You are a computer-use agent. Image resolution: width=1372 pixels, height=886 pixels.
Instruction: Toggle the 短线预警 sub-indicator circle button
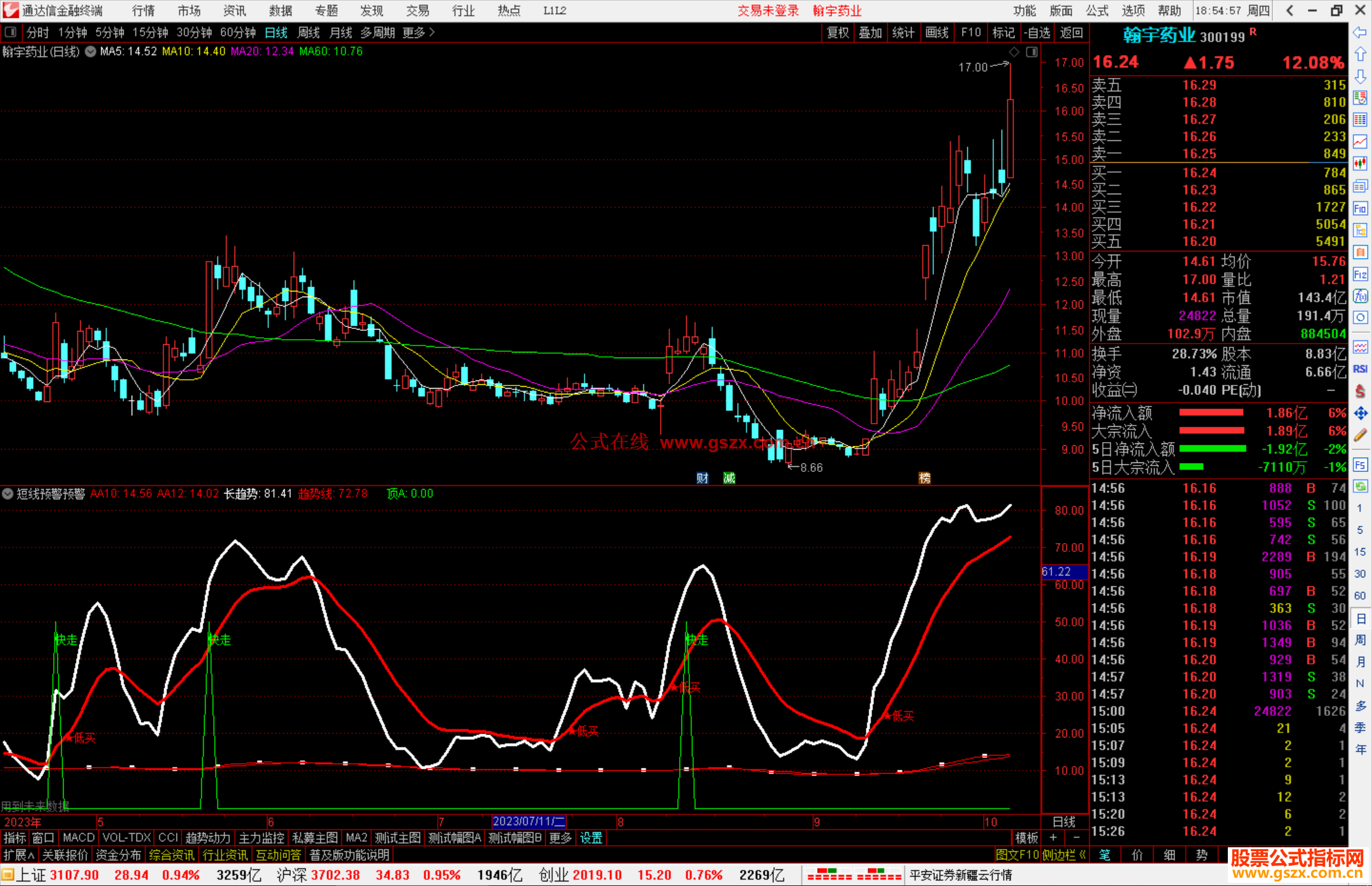pos(8,493)
